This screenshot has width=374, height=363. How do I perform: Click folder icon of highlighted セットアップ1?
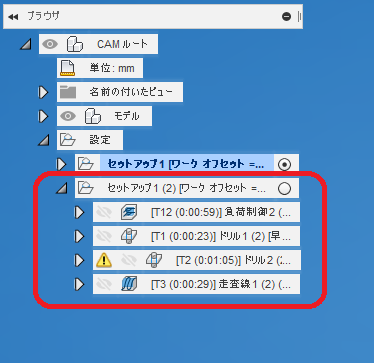tap(86, 164)
